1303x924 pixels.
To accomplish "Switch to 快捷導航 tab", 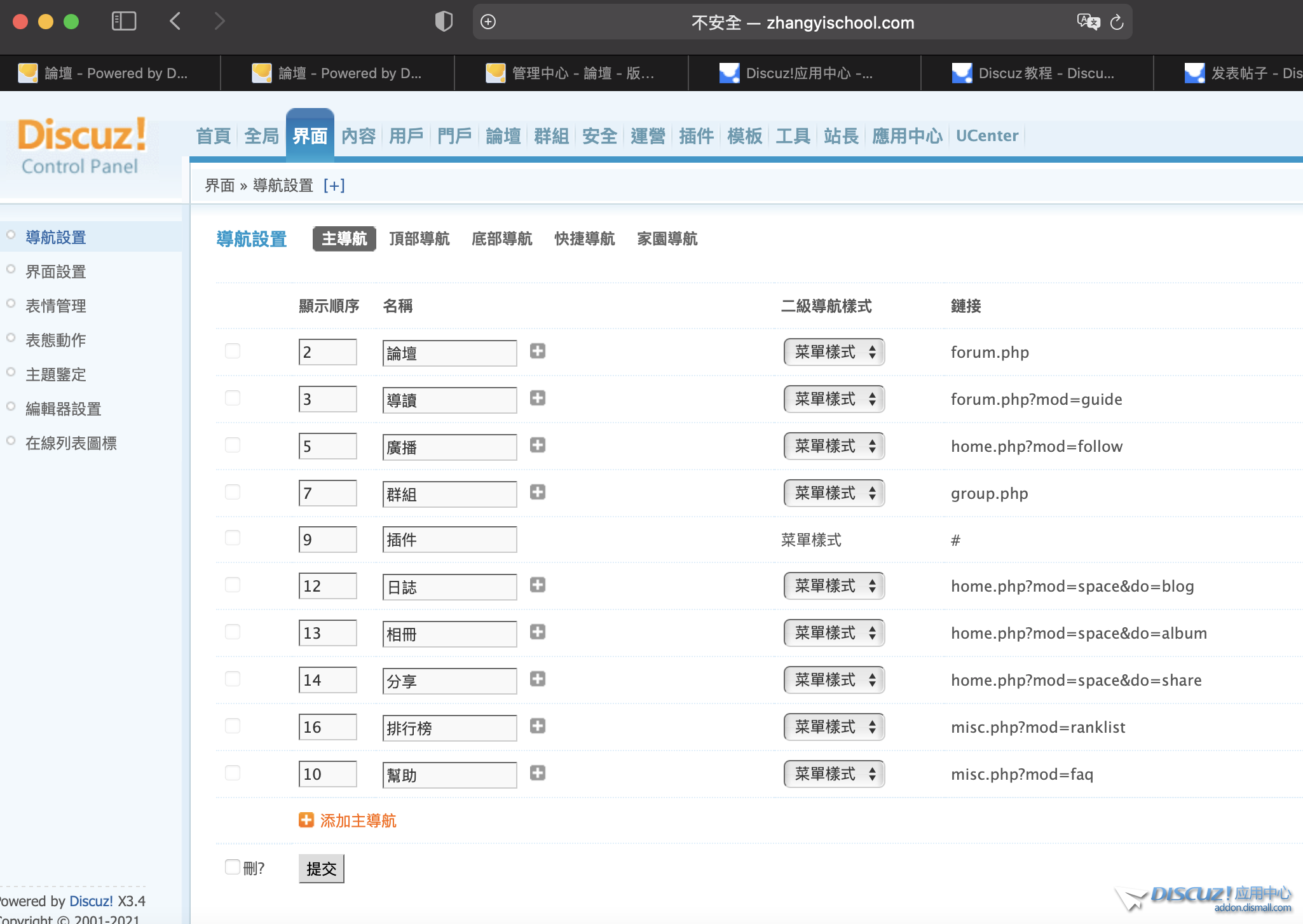I will (585, 239).
